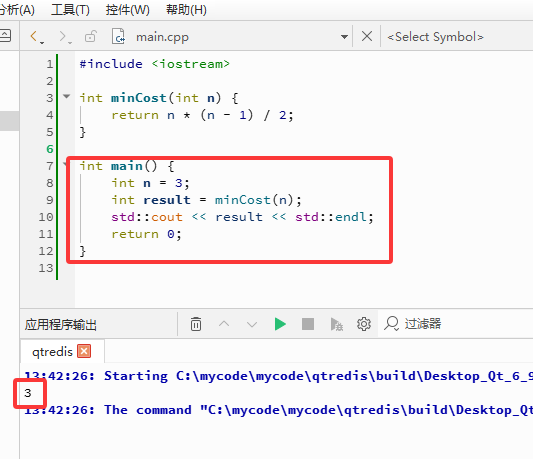The height and width of the screenshot is (459, 533).
Task: Open the 控件(W) menu
Action: [x=127, y=10]
